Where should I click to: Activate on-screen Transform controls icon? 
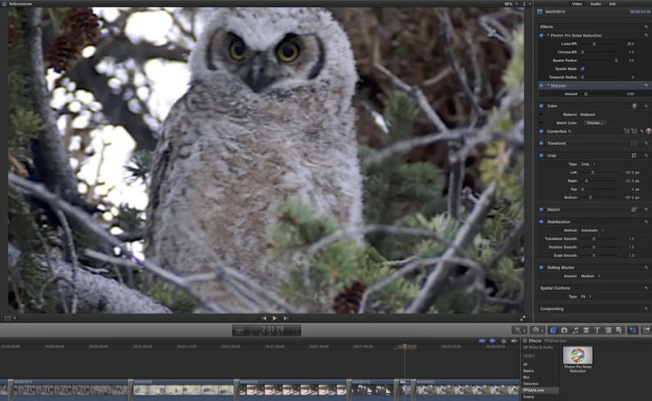[634, 143]
